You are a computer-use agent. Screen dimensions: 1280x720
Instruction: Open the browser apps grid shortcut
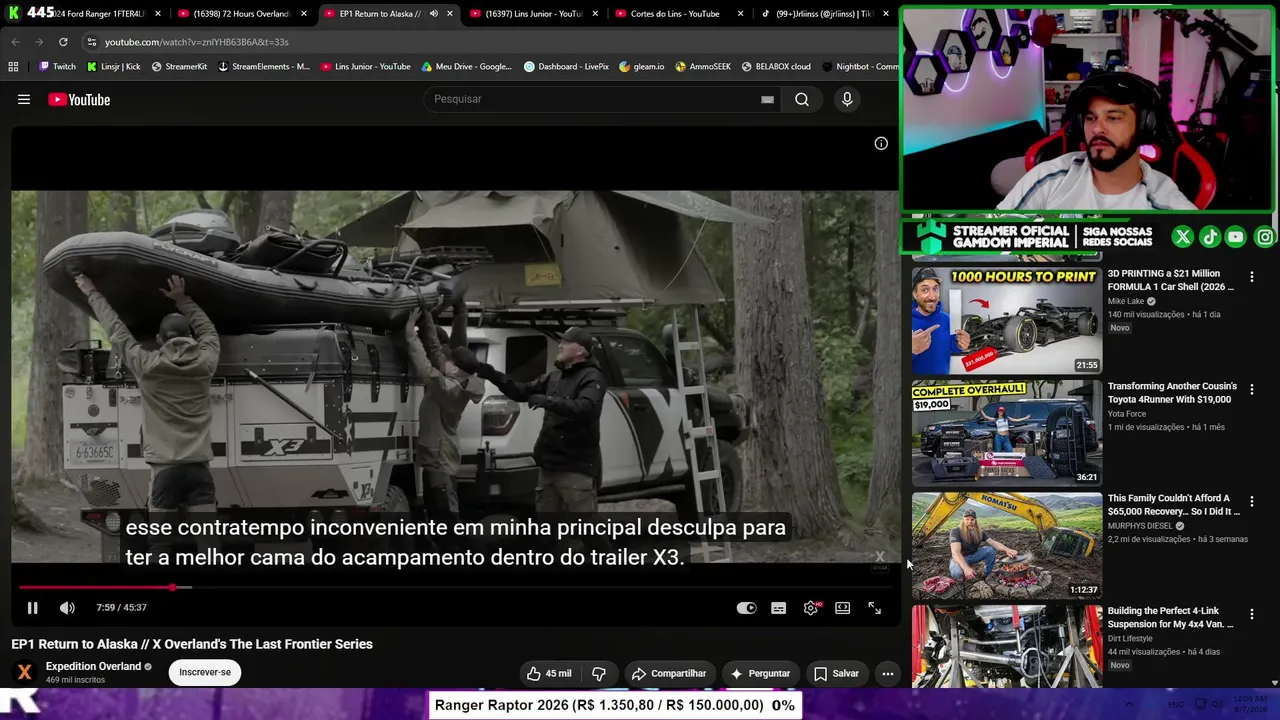[x=13, y=67]
